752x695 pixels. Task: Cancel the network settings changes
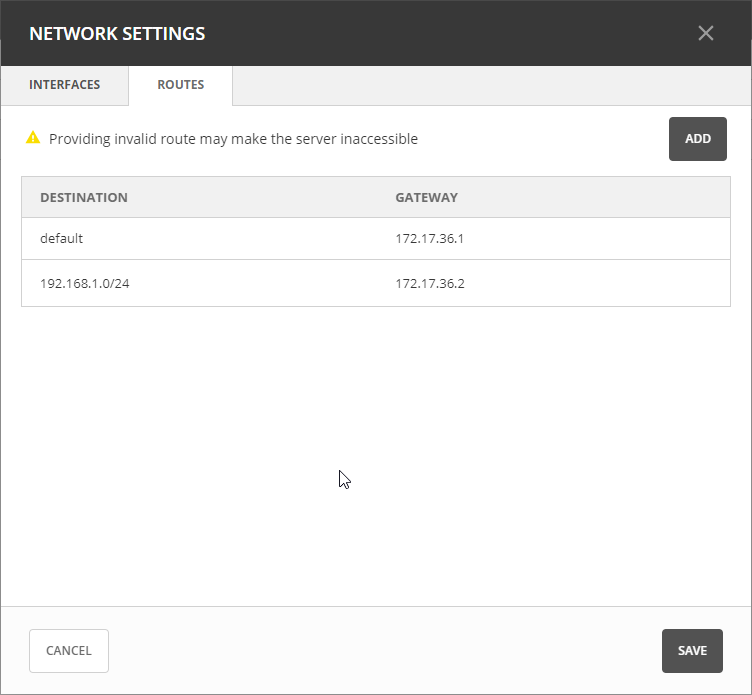[69, 651]
